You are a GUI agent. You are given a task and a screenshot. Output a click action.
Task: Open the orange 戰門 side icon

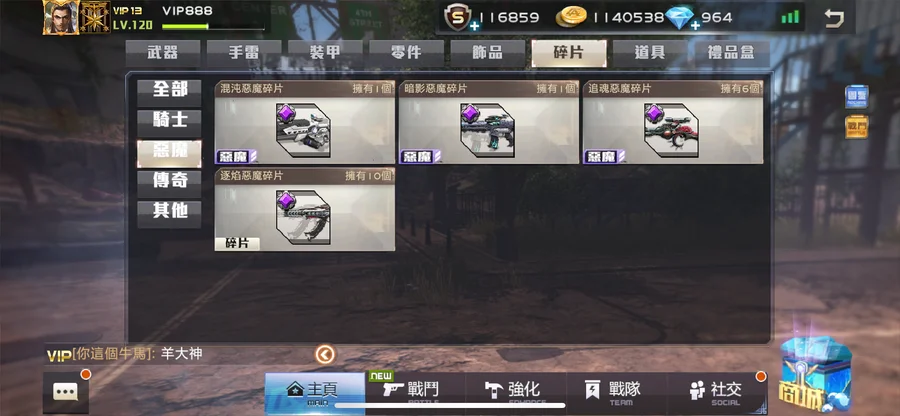(856, 127)
